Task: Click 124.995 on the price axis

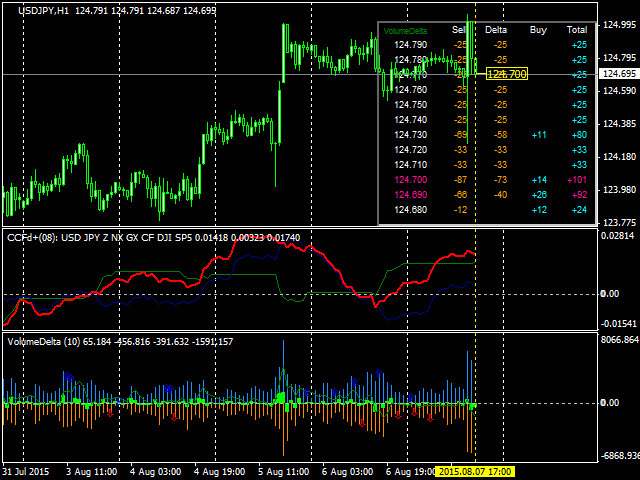Action: point(619,25)
